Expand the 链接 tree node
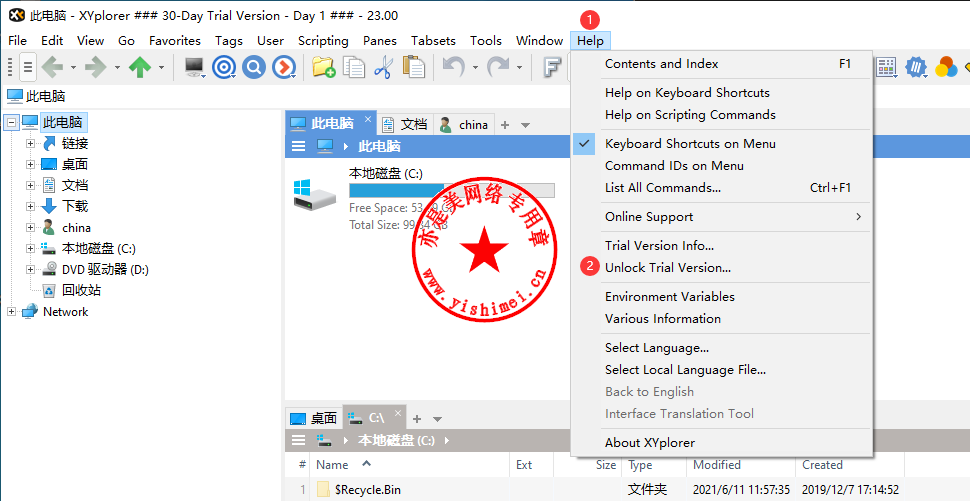 click(30, 143)
